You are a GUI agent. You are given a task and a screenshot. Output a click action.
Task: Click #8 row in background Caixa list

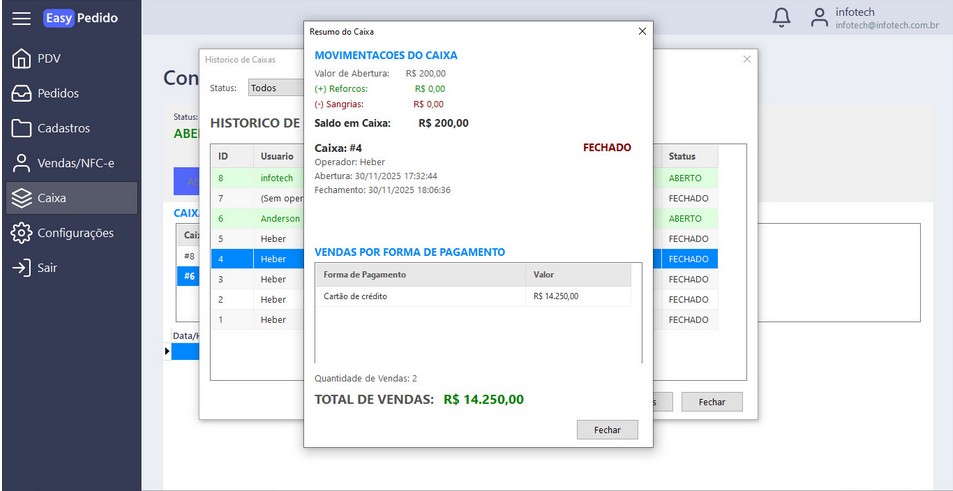click(x=189, y=256)
